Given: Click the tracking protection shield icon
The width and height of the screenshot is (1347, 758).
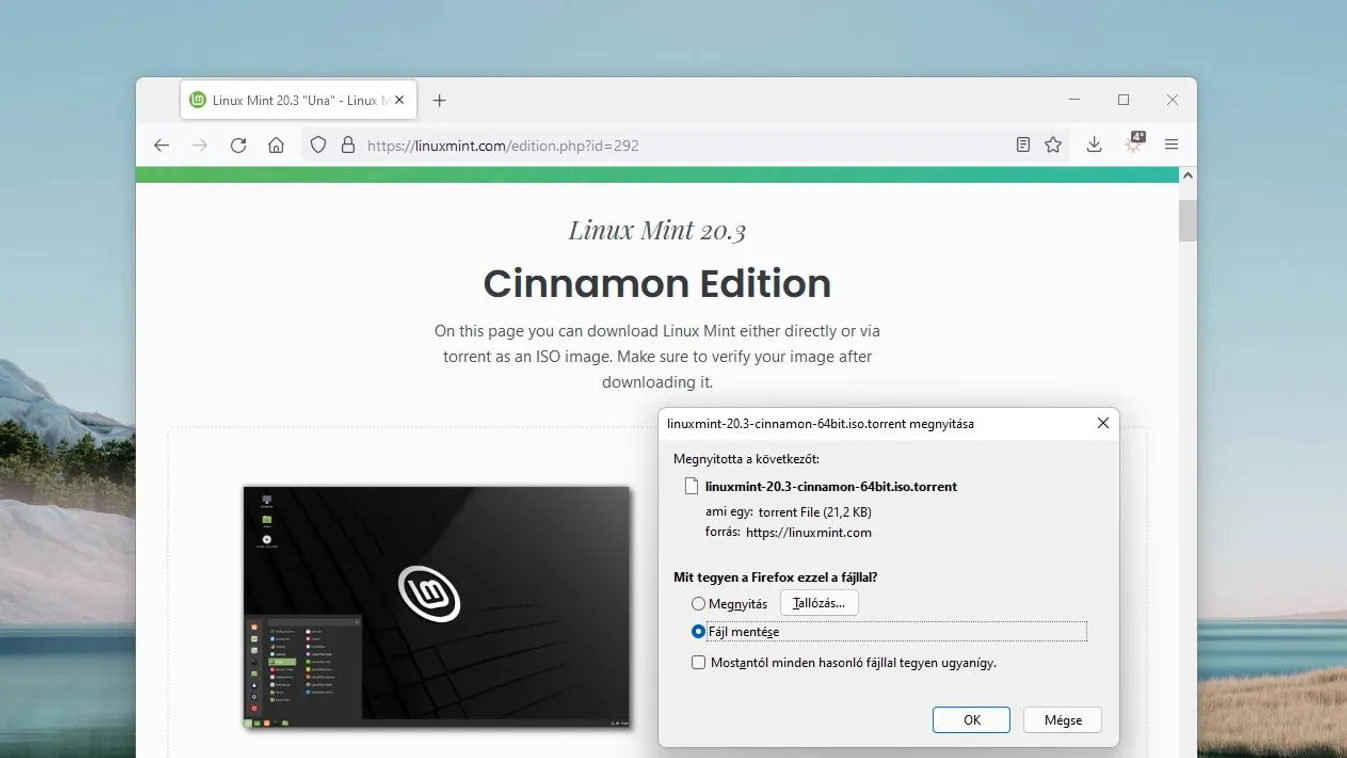Looking at the screenshot, I should (x=318, y=145).
